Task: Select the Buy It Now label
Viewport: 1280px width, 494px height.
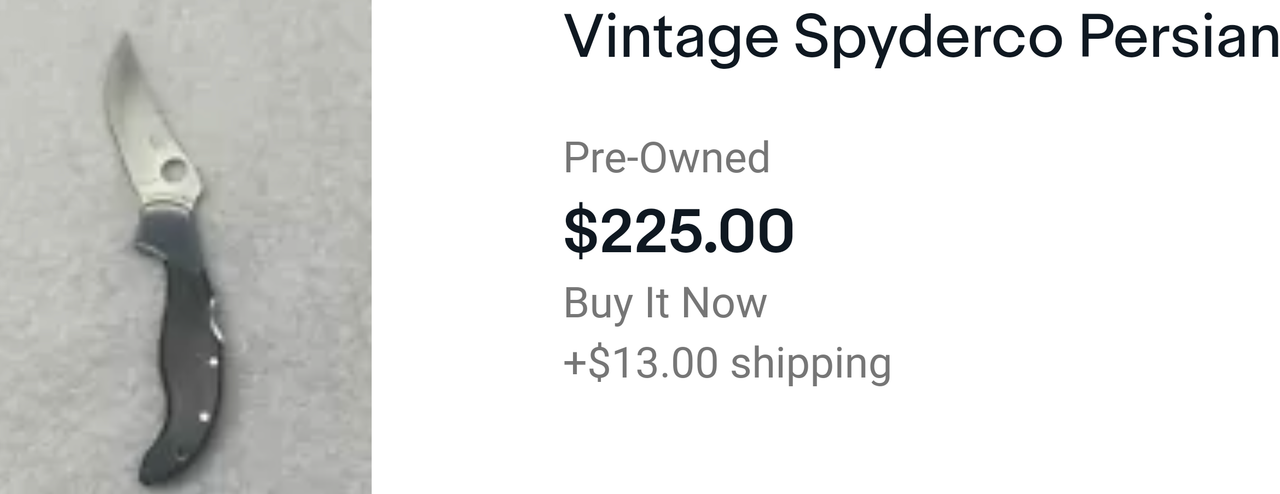Action: pyautogui.click(x=665, y=302)
